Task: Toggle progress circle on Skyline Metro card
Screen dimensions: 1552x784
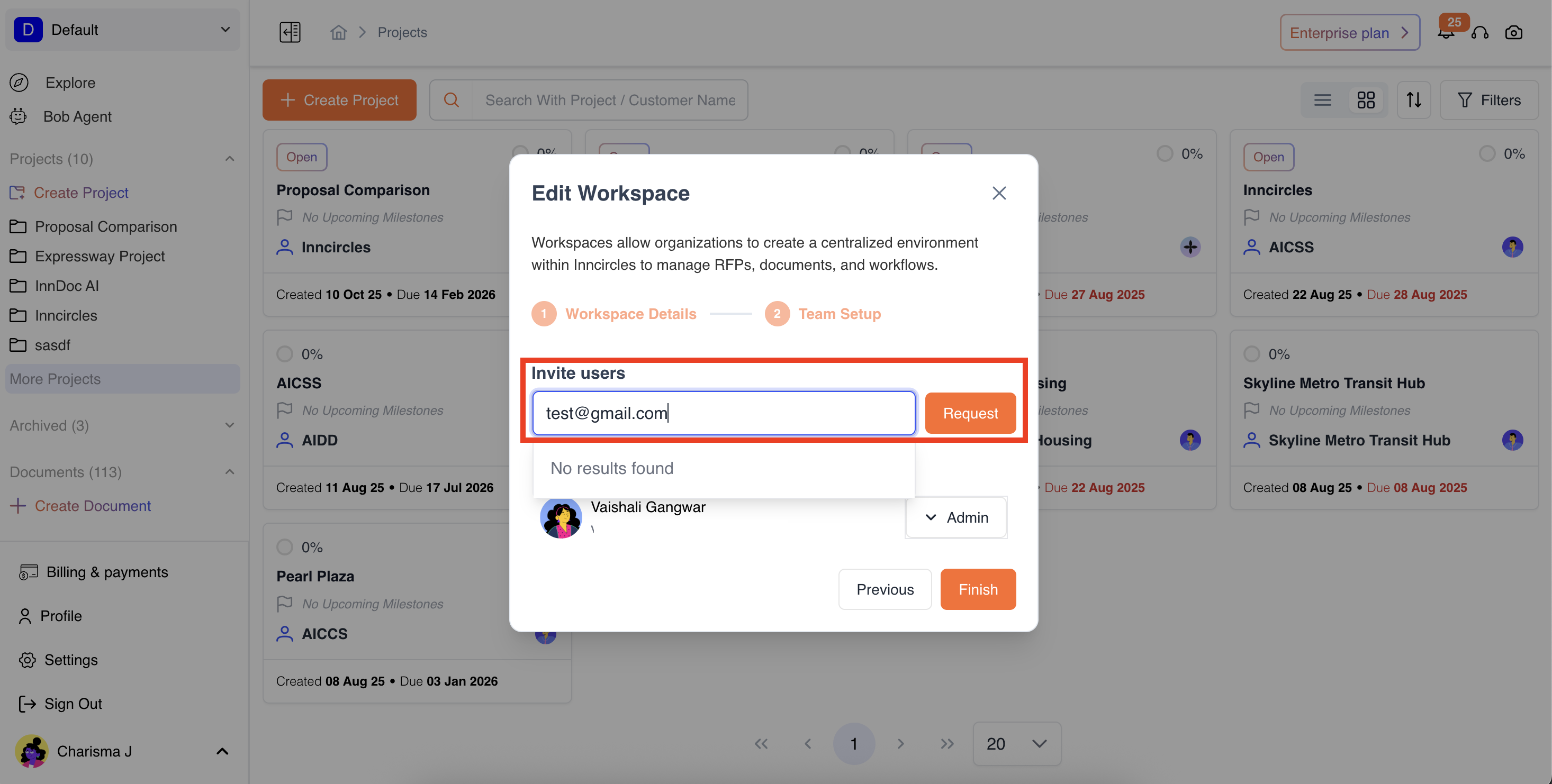Action: coord(1252,354)
